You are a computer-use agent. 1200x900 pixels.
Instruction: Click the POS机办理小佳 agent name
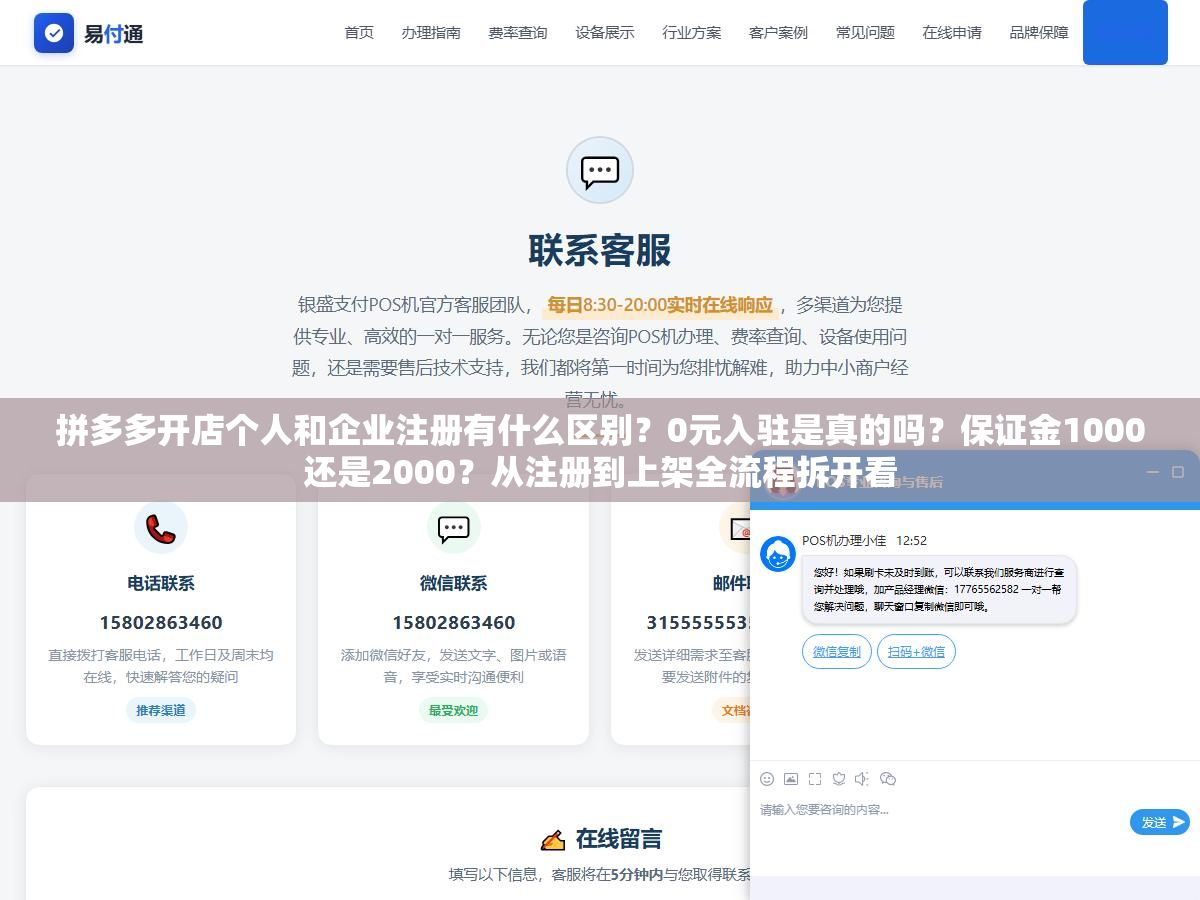coord(844,541)
